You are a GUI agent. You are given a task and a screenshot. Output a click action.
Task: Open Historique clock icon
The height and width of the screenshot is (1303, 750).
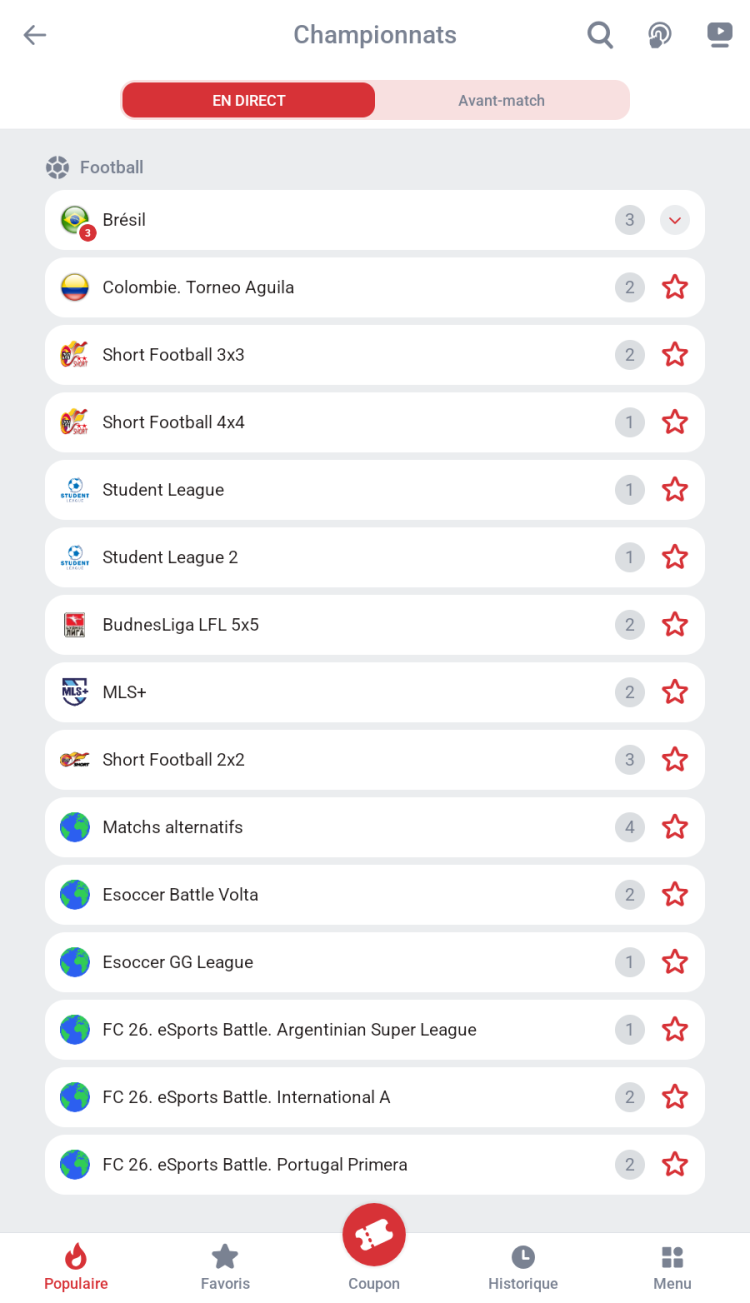(x=522, y=1266)
